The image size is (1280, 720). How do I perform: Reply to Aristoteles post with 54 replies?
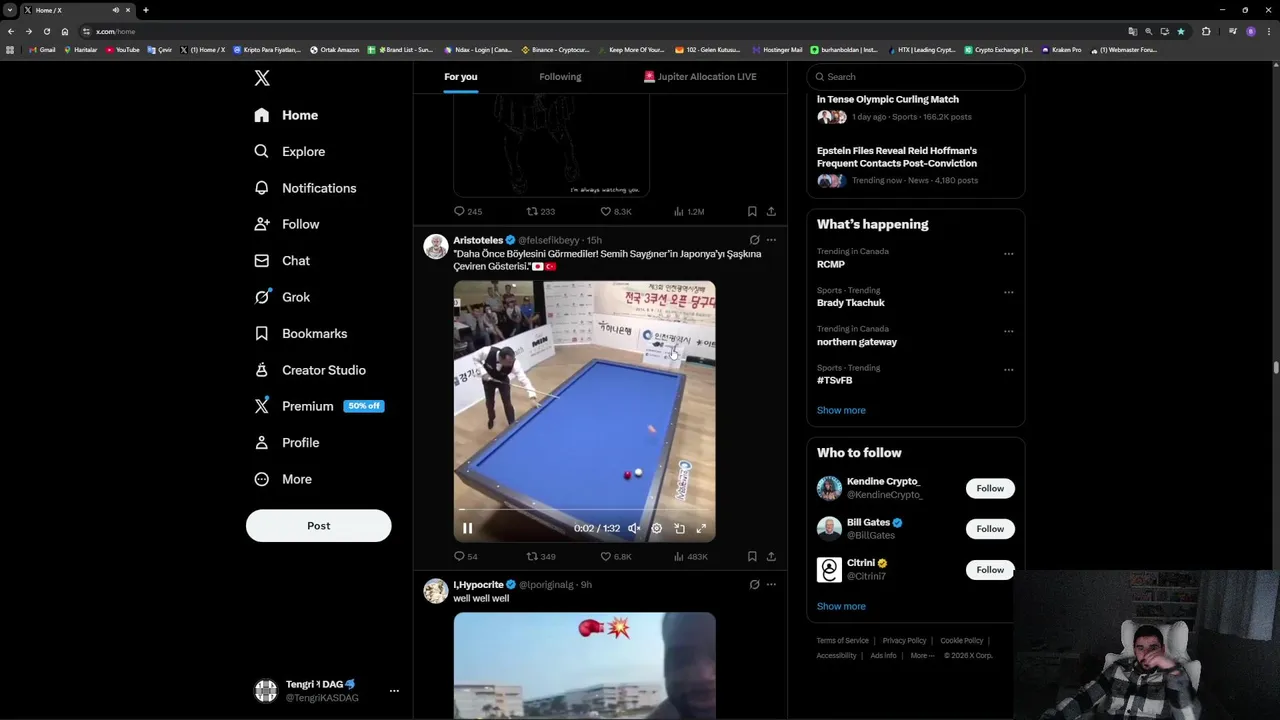[466, 556]
